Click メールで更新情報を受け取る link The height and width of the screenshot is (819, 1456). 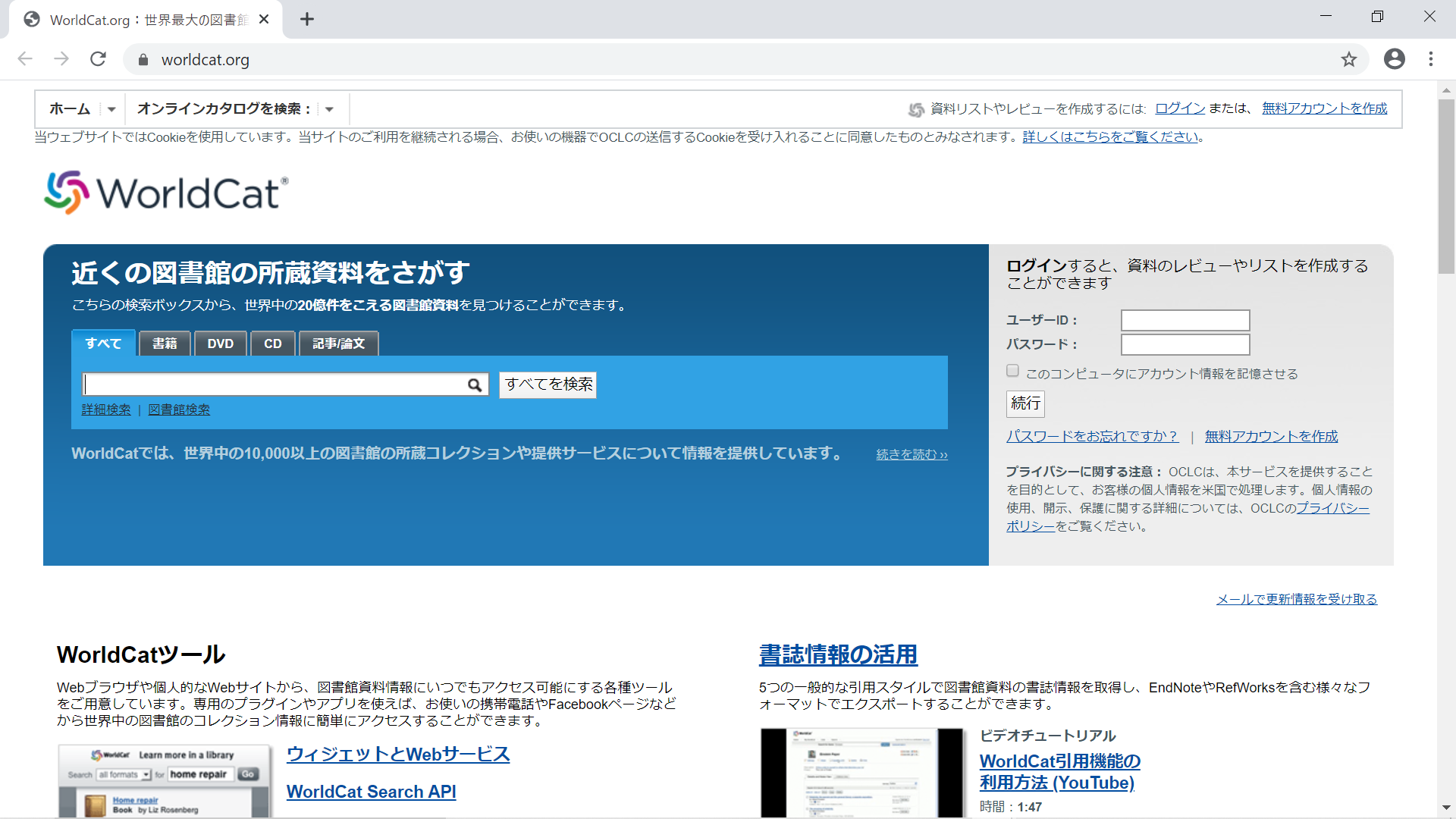(x=1297, y=599)
